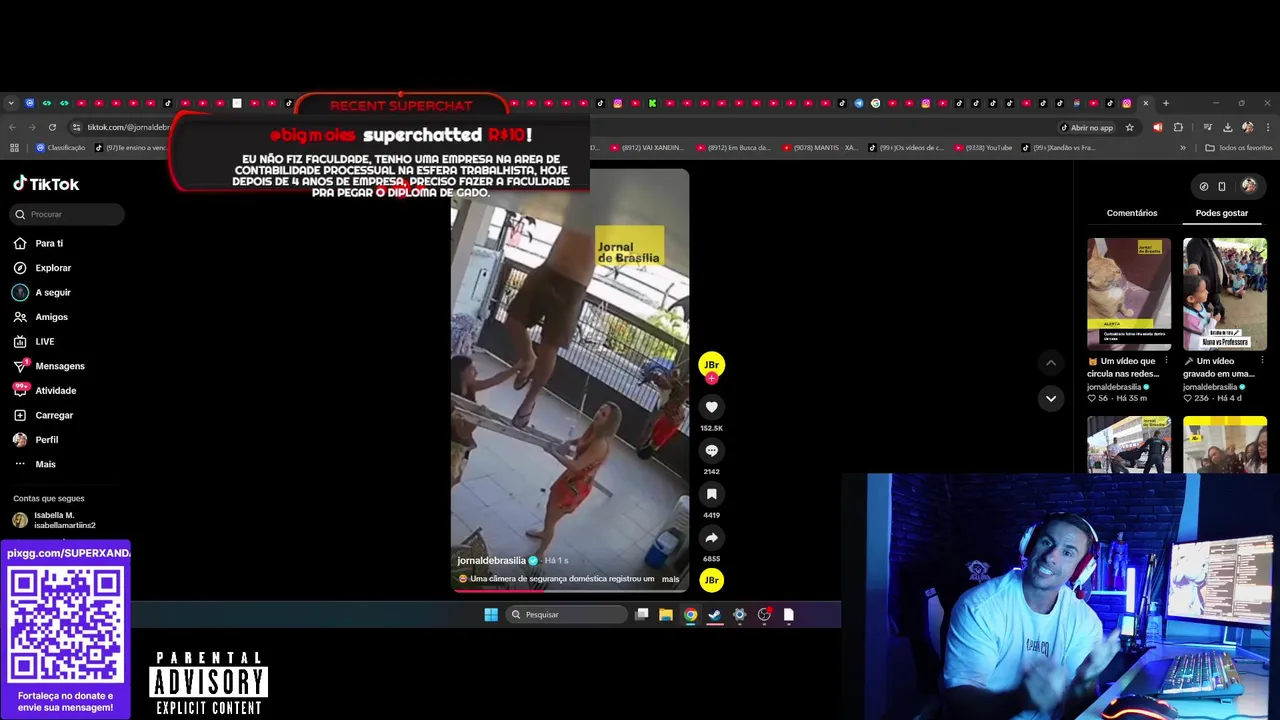Open Chrome downloads icon

point(1227,127)
